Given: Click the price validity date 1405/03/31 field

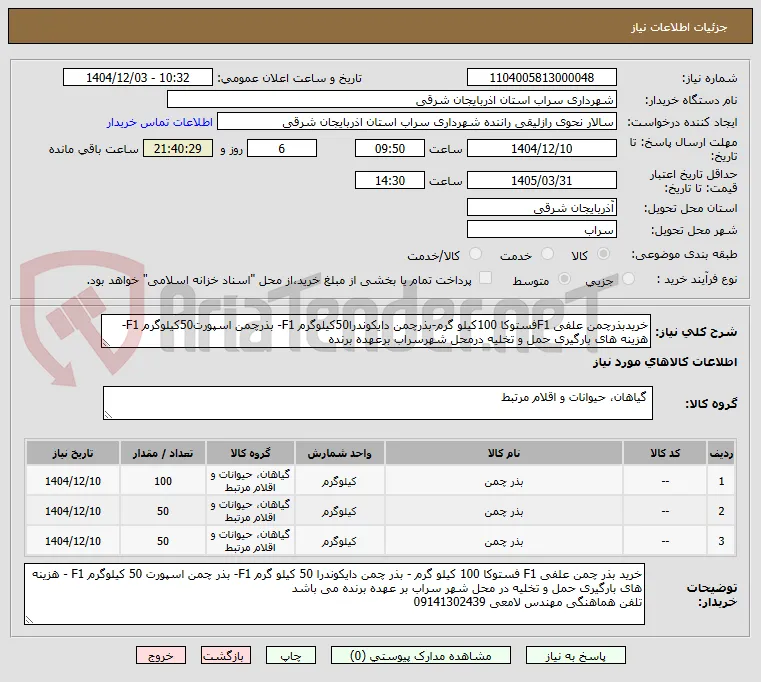Looking at the screenshot, I should click(x=542, y=181).
